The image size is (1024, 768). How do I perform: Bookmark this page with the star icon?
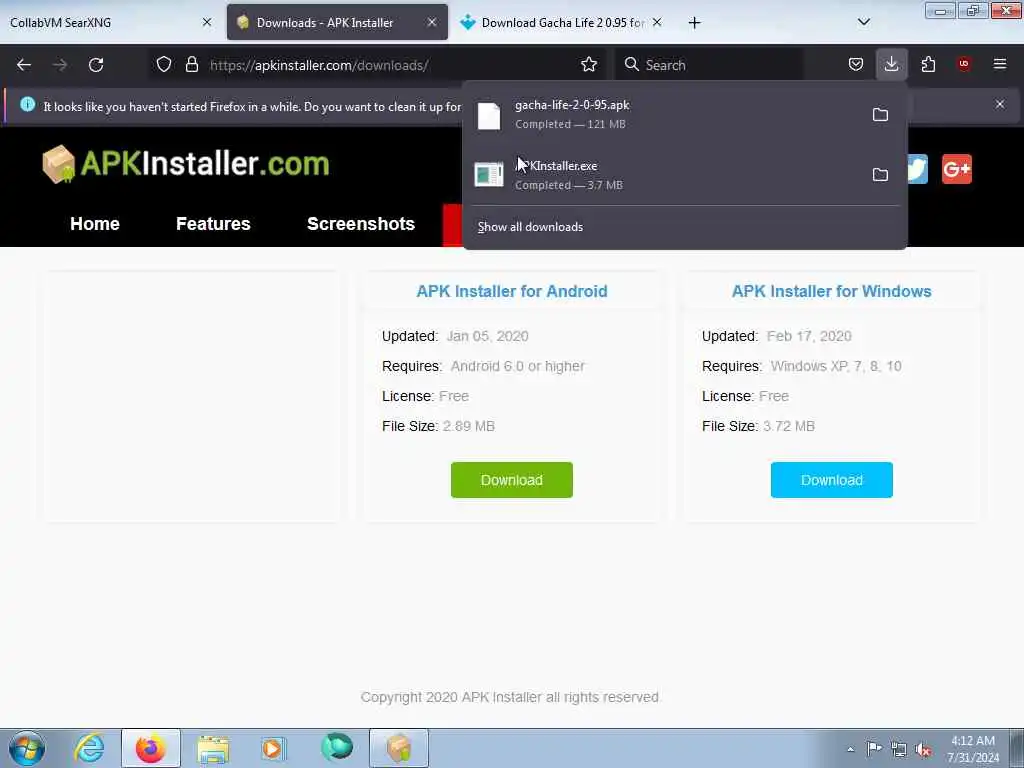pos(588,64)
